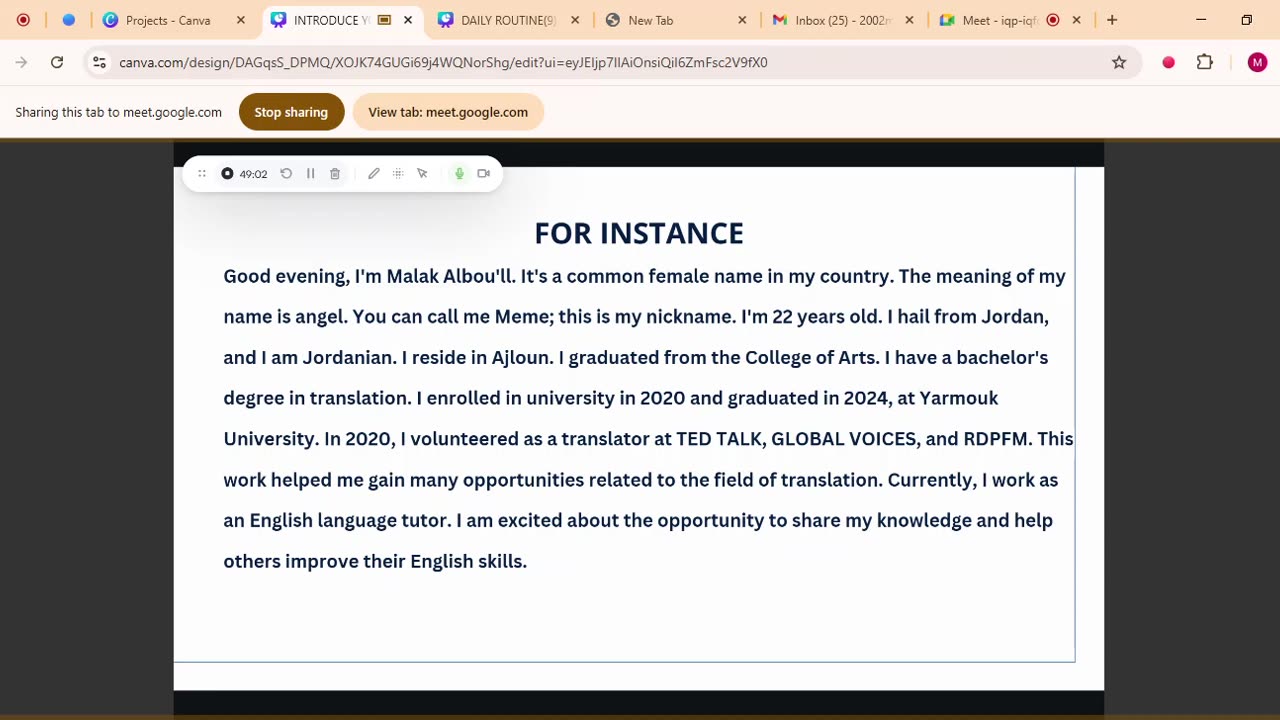The image size is (1280, 720).
Task: Close the Projects - Canva tab
Action: [x=241, y=20]
